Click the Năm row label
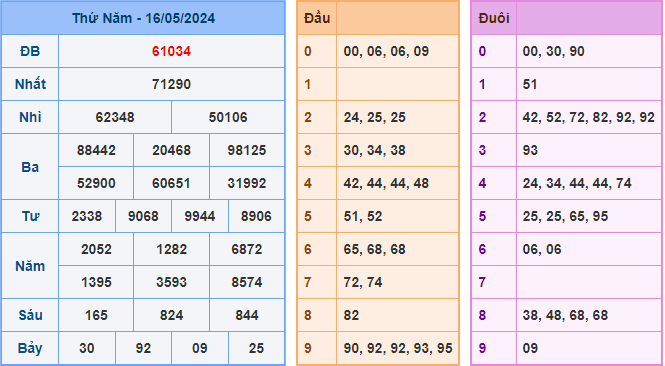Viewport: 665px width, 366px height. coord(30,266)
